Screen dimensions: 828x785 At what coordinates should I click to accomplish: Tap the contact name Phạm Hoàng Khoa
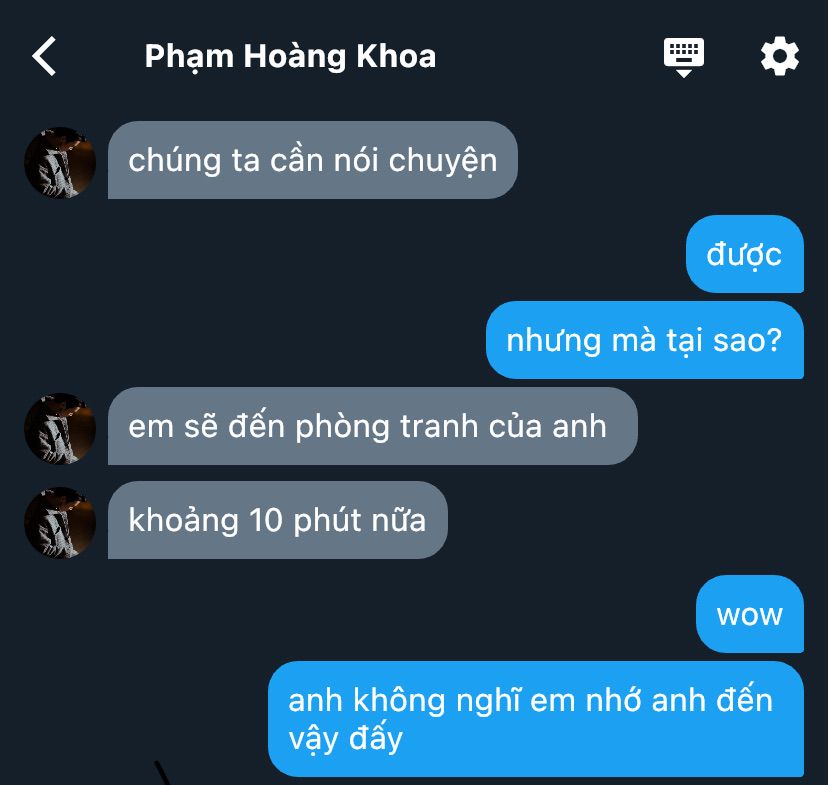290,56
